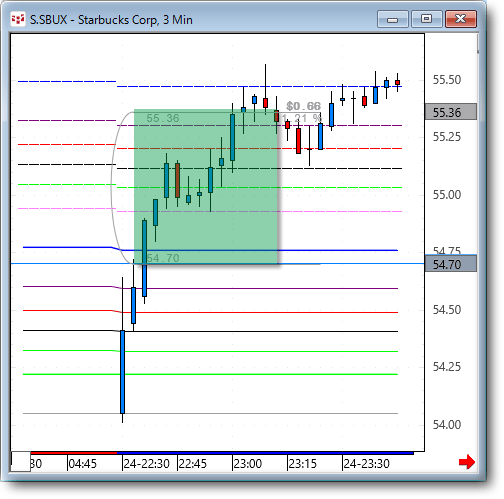Click the 55.36 price marker on scale

pyautogui.click(x=451, y=112)
